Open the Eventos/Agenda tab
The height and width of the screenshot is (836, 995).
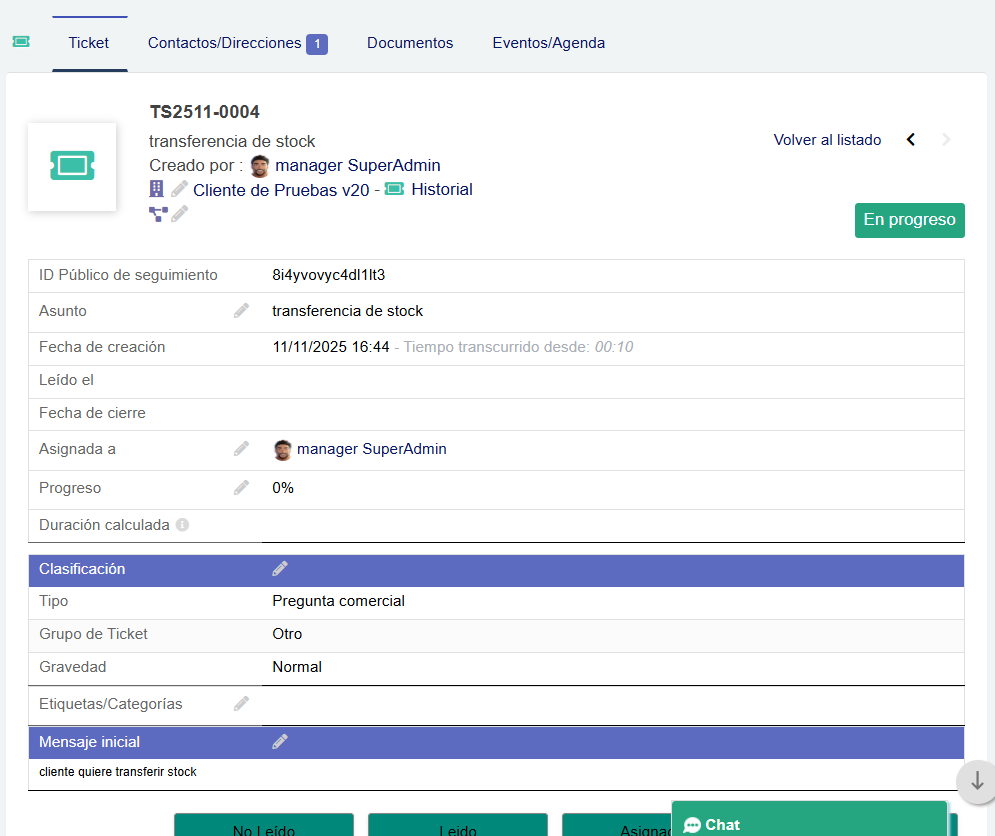point(548,43)
